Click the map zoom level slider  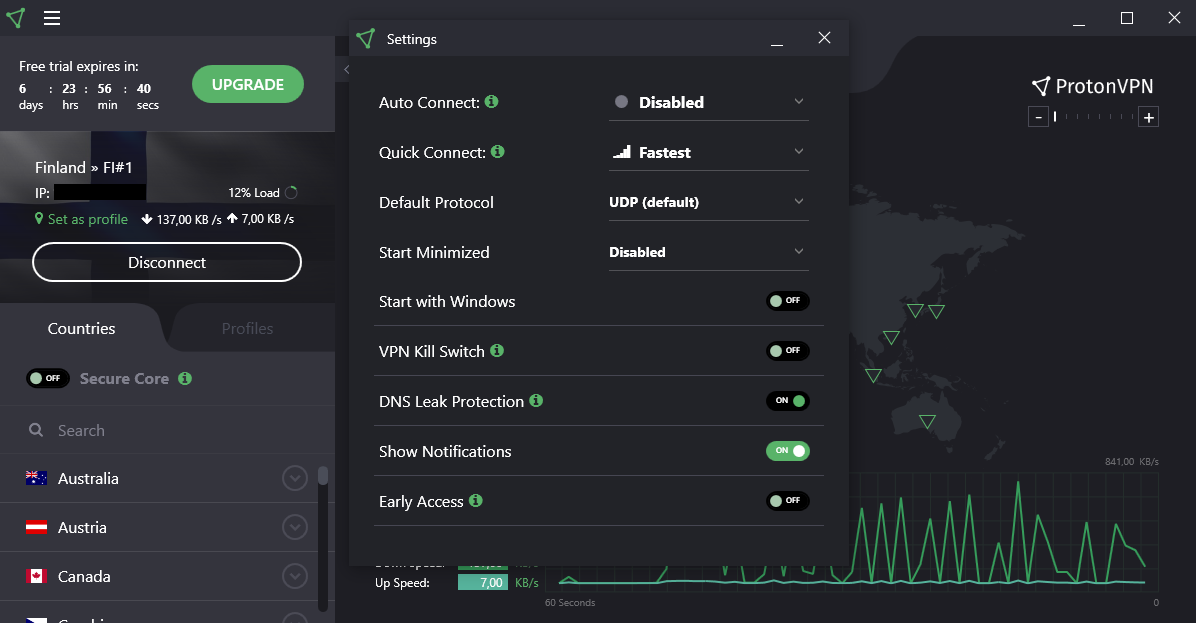[1093, 116]
